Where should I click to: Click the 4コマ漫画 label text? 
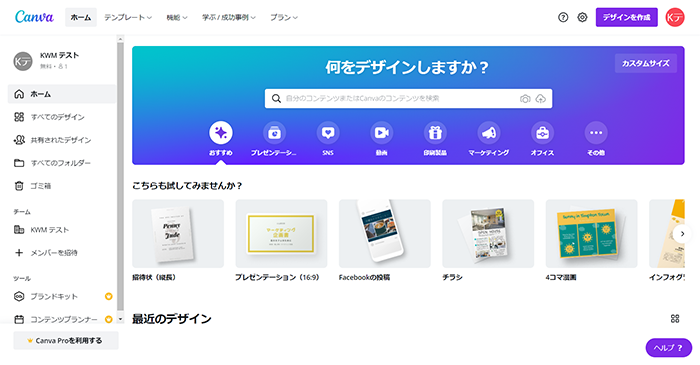click(561, 277)
